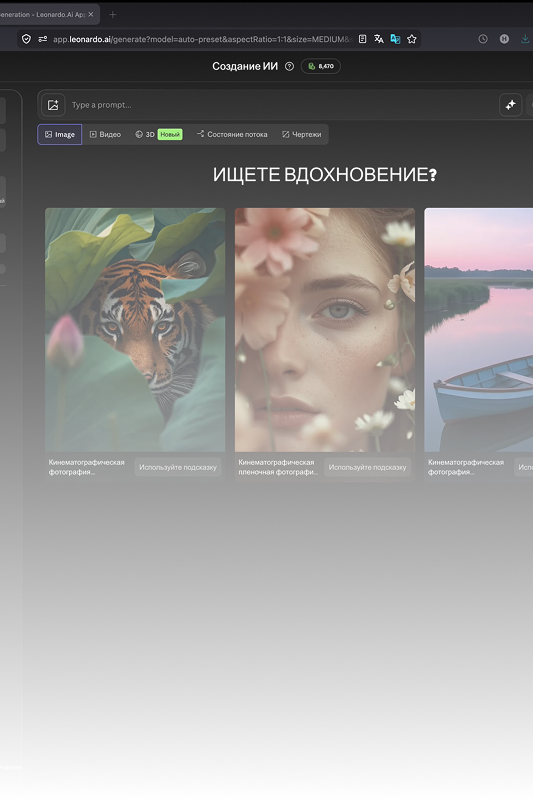Open the tiger in leaves thumbnail
Viewport: 533px width, 800px height.
(x=135, y=330)
